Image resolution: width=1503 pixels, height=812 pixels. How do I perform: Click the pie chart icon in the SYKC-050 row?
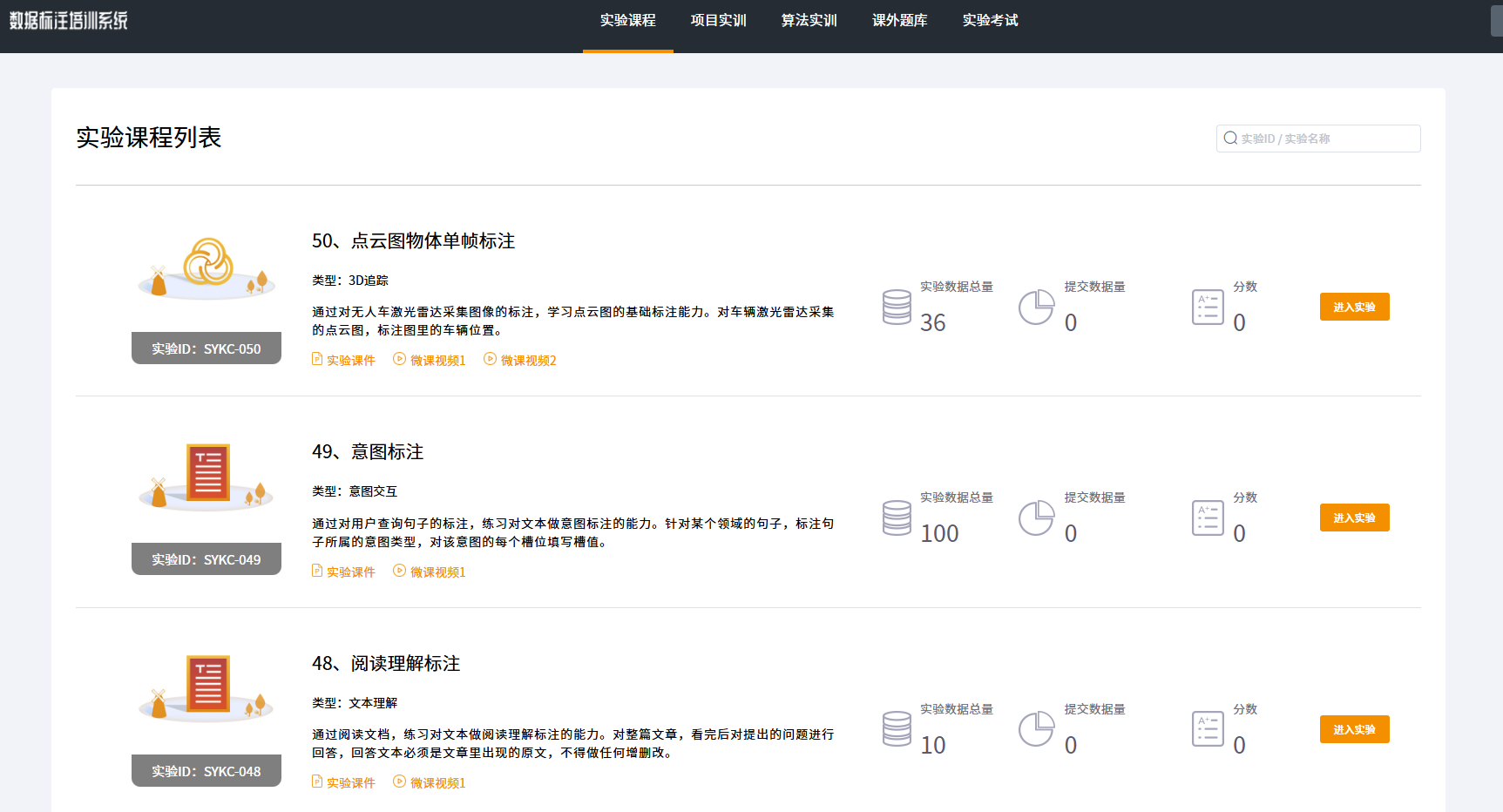click(1037, 307)
